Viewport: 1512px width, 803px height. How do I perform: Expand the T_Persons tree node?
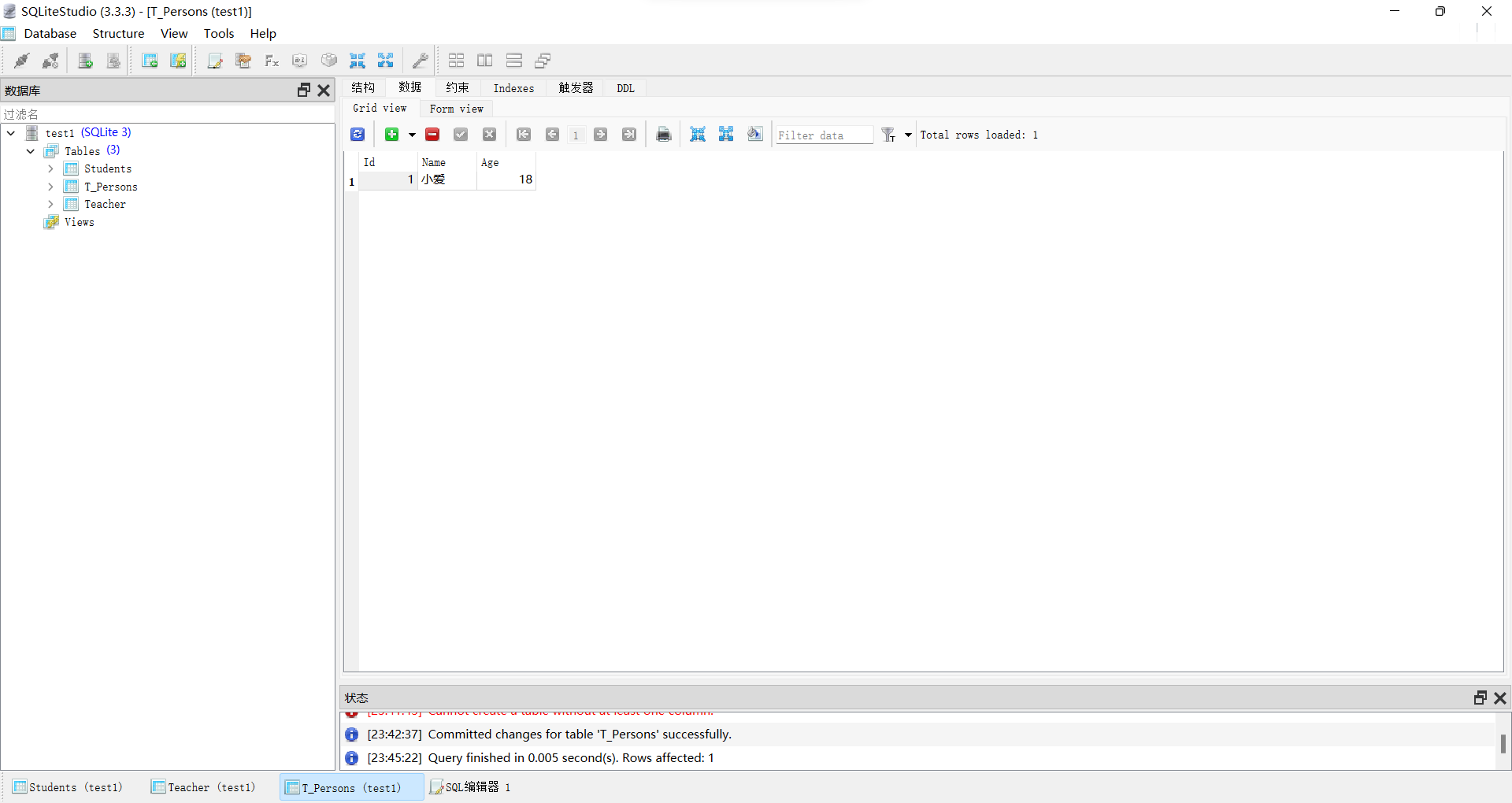coord(50,187)
